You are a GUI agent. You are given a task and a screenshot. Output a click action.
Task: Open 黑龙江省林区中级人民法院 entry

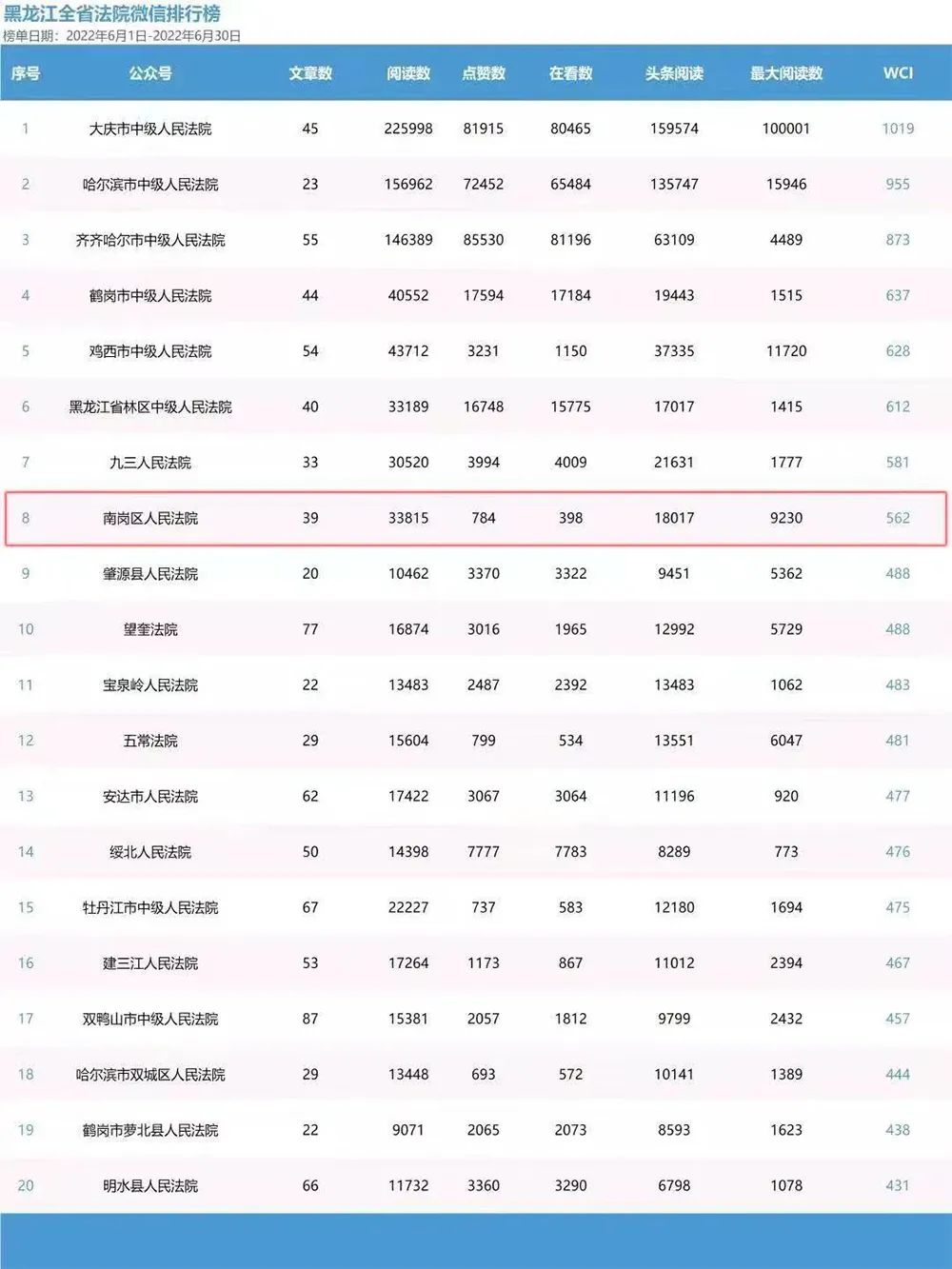tap(150, 406)
